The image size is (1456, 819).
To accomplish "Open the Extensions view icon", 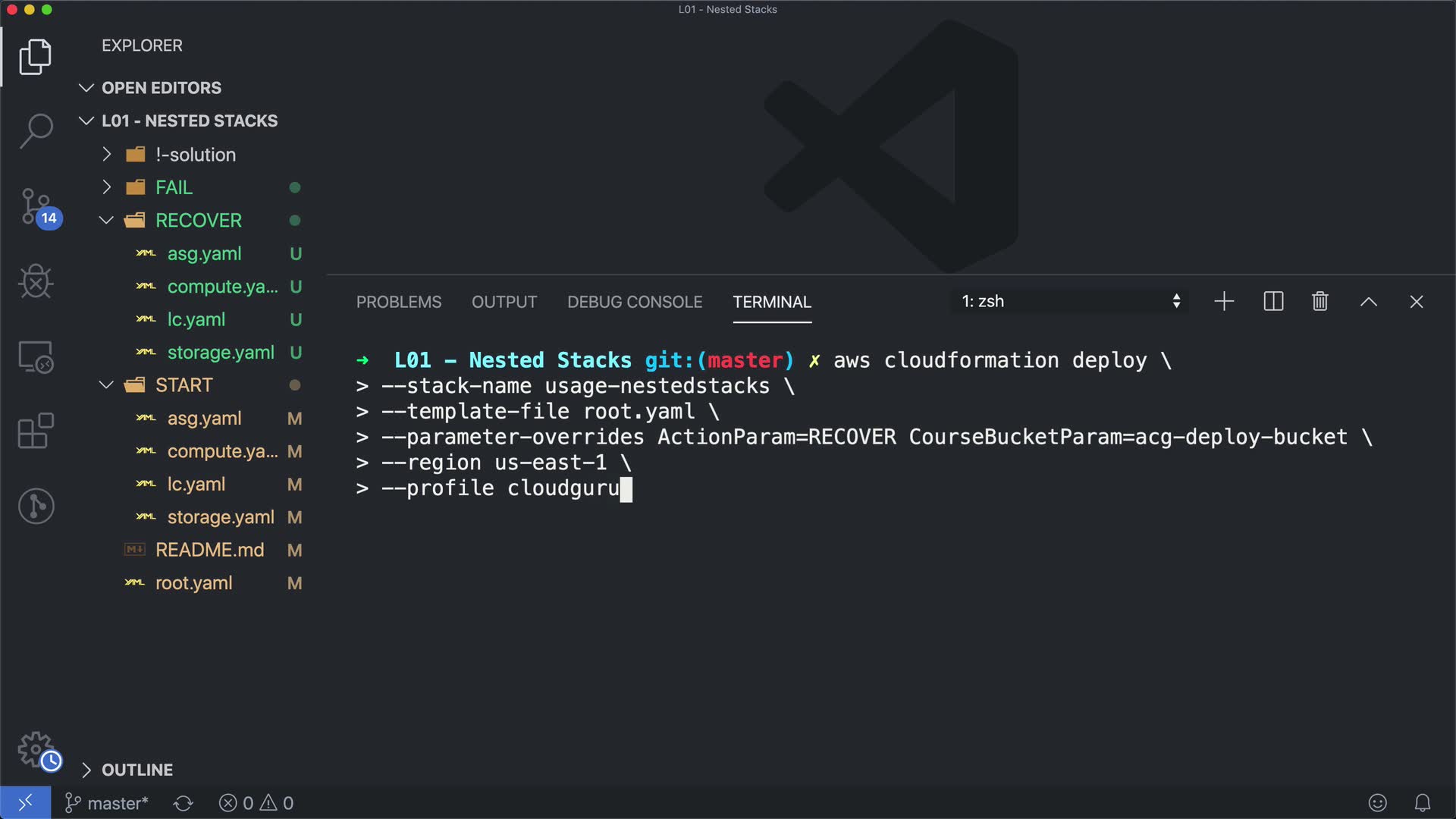I will coord(36,431).
